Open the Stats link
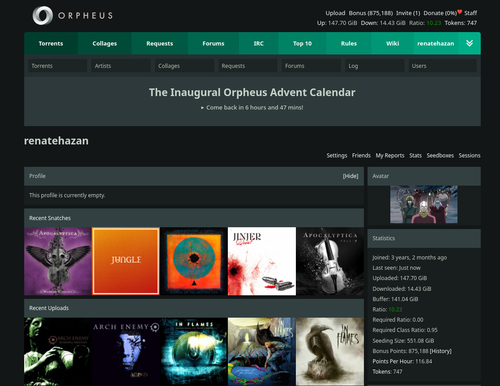This screenshot has height=386, width=500. 415,155
